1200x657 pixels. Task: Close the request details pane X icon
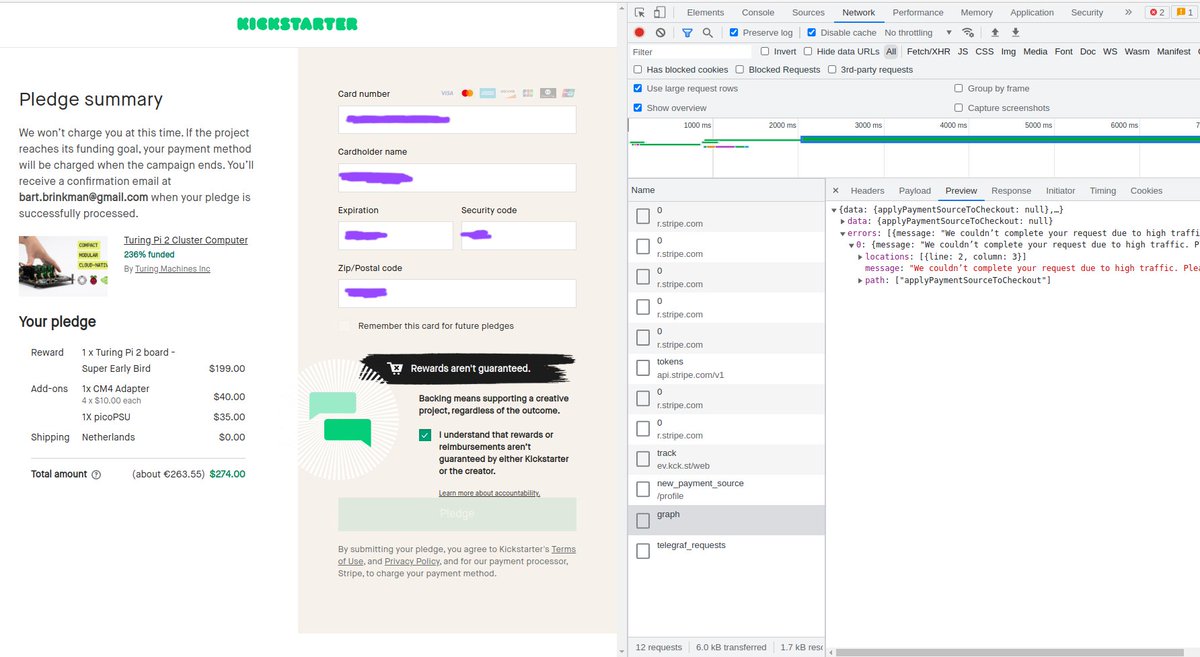tap(836, 191)
